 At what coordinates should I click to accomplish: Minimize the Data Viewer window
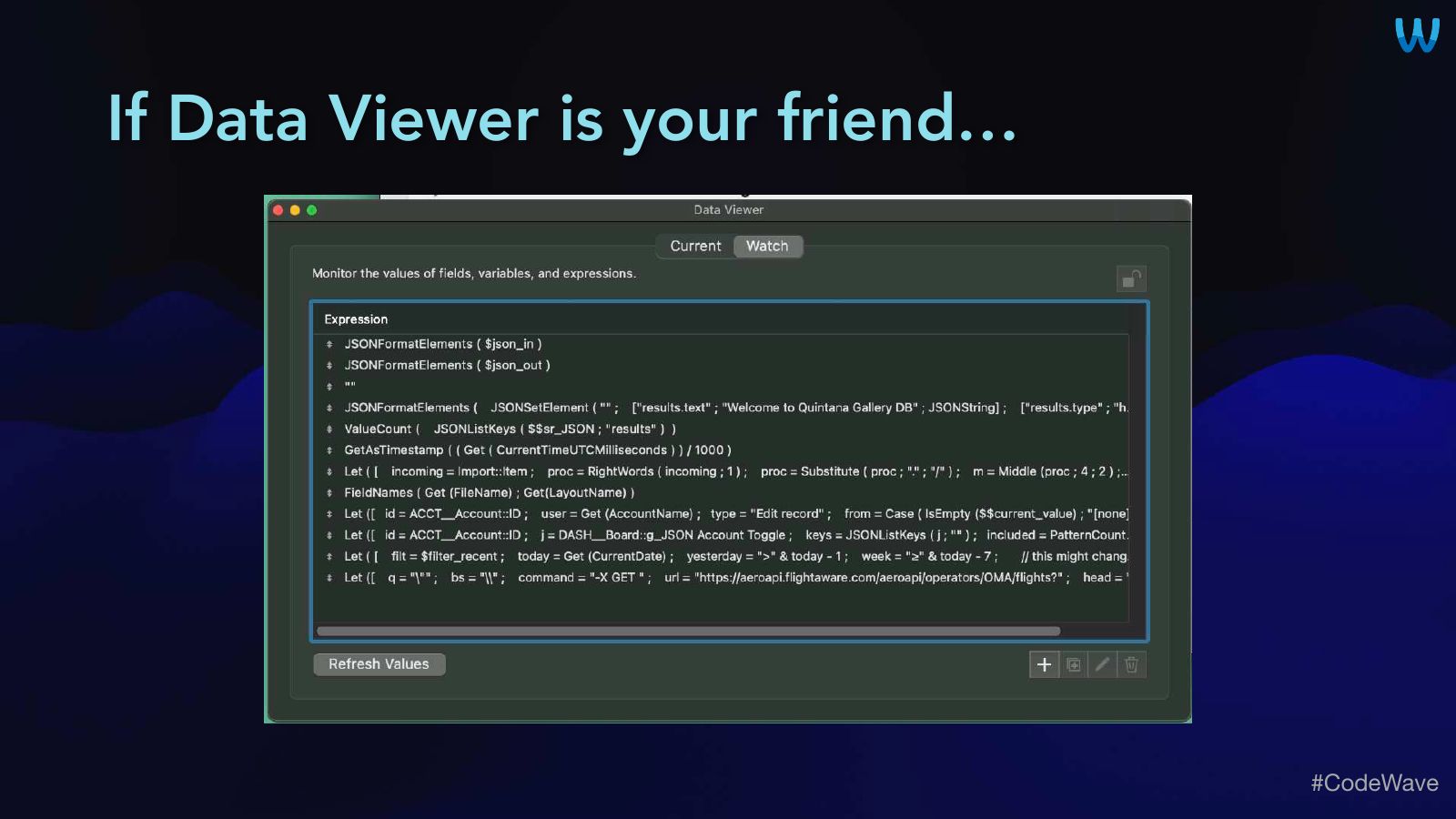[x=295, y=210]
